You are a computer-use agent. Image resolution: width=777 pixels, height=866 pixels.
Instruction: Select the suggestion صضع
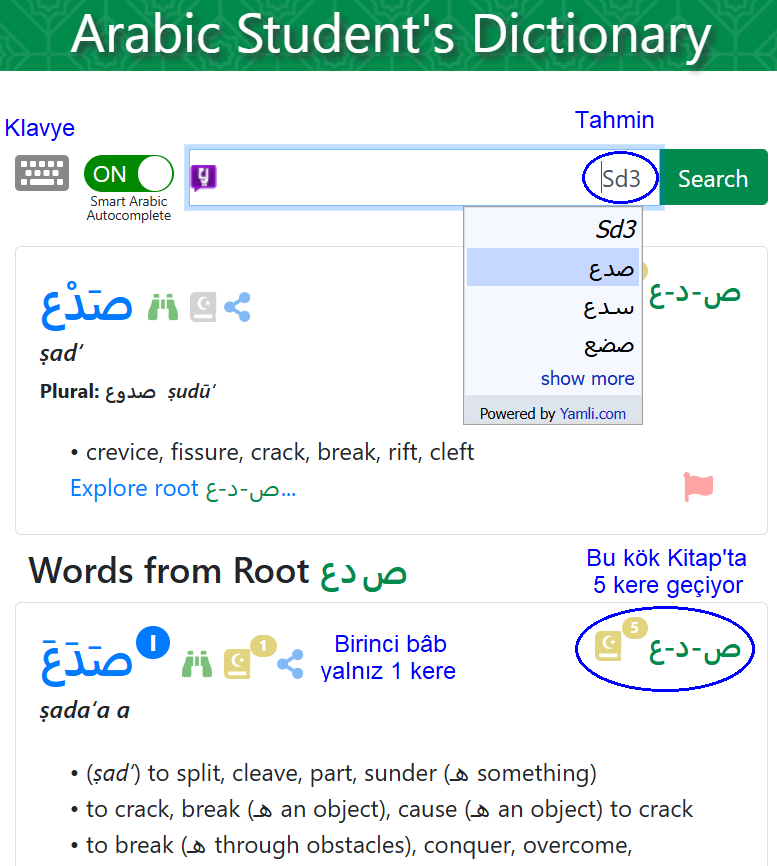tap(553, 344)
